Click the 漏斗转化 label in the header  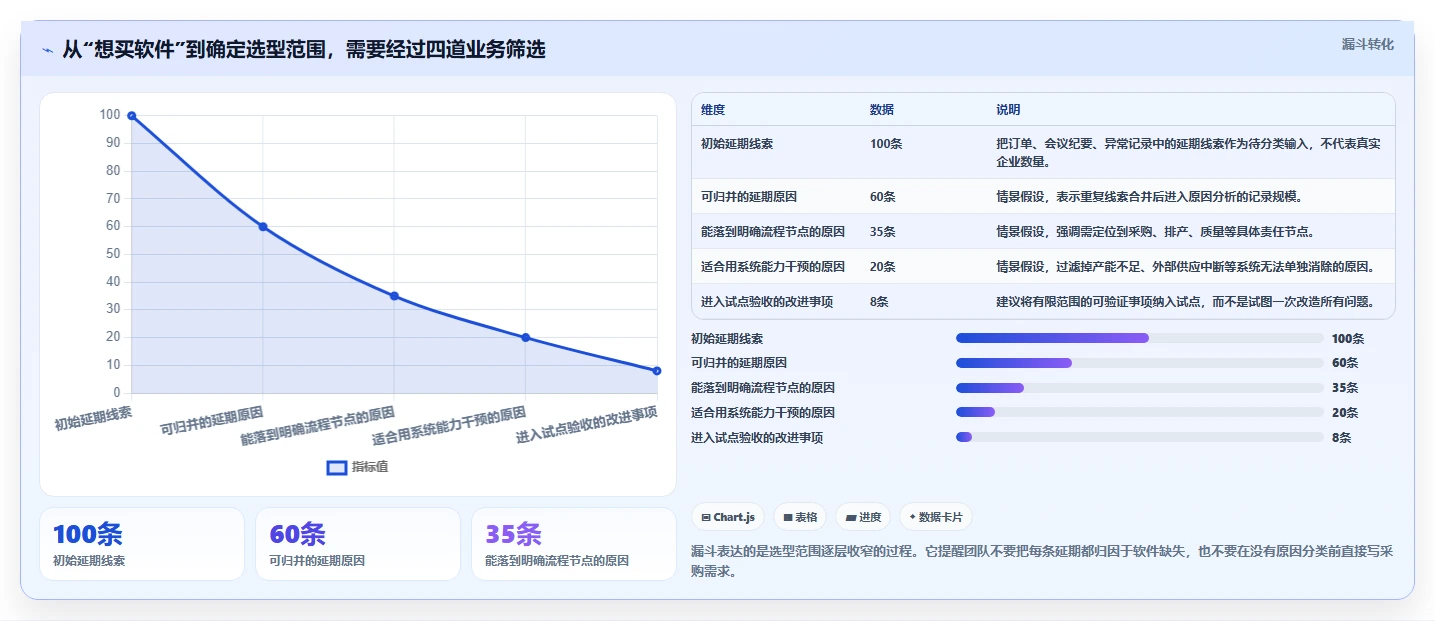click(1367, 45)
